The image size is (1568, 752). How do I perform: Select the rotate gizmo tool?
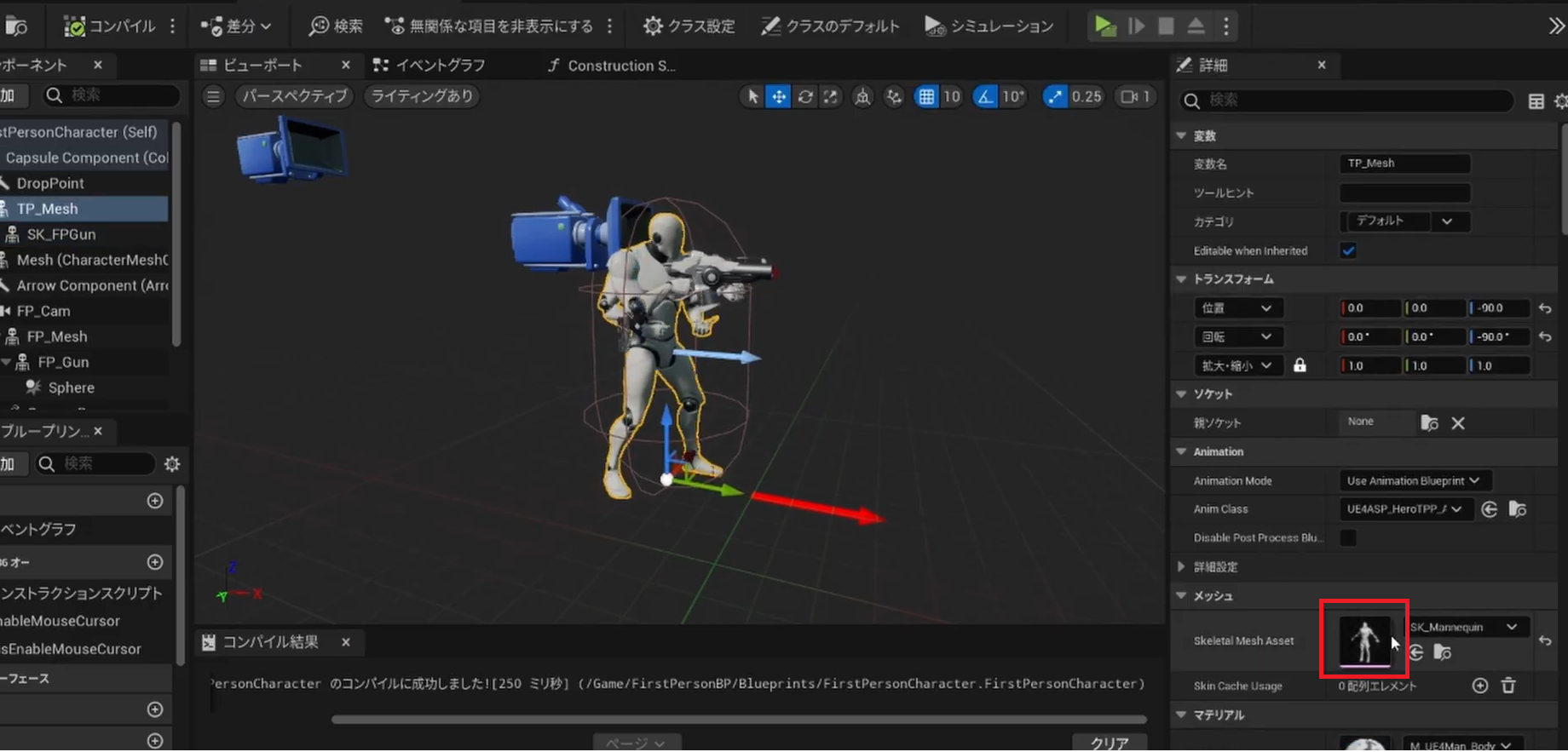[x=804, y=97]
